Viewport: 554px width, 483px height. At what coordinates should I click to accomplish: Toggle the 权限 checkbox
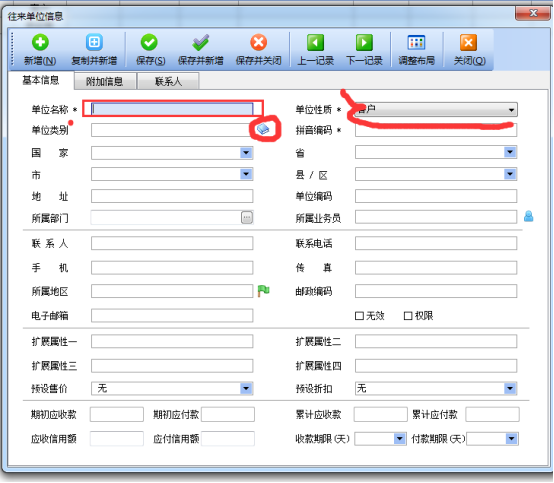[x=408, y=316]
